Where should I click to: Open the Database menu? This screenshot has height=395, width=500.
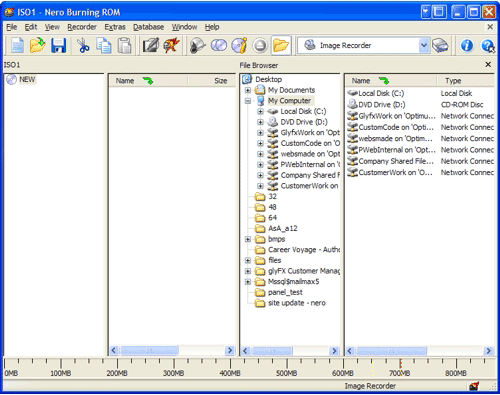pyautogui.click(x=148, y=27)
